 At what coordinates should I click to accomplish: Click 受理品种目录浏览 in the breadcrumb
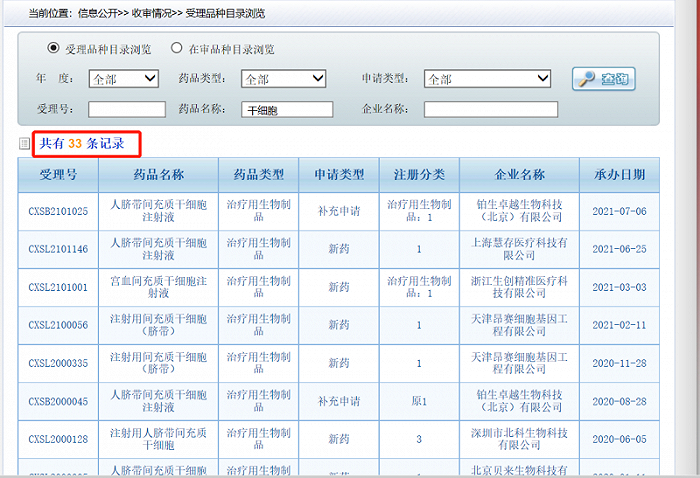click(225, 13)
